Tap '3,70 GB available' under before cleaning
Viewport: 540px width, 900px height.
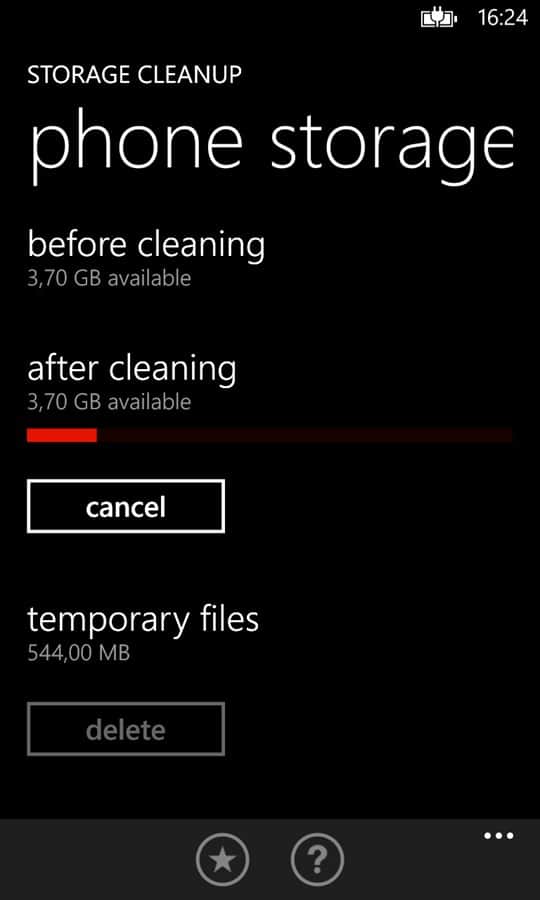[109, 278]
